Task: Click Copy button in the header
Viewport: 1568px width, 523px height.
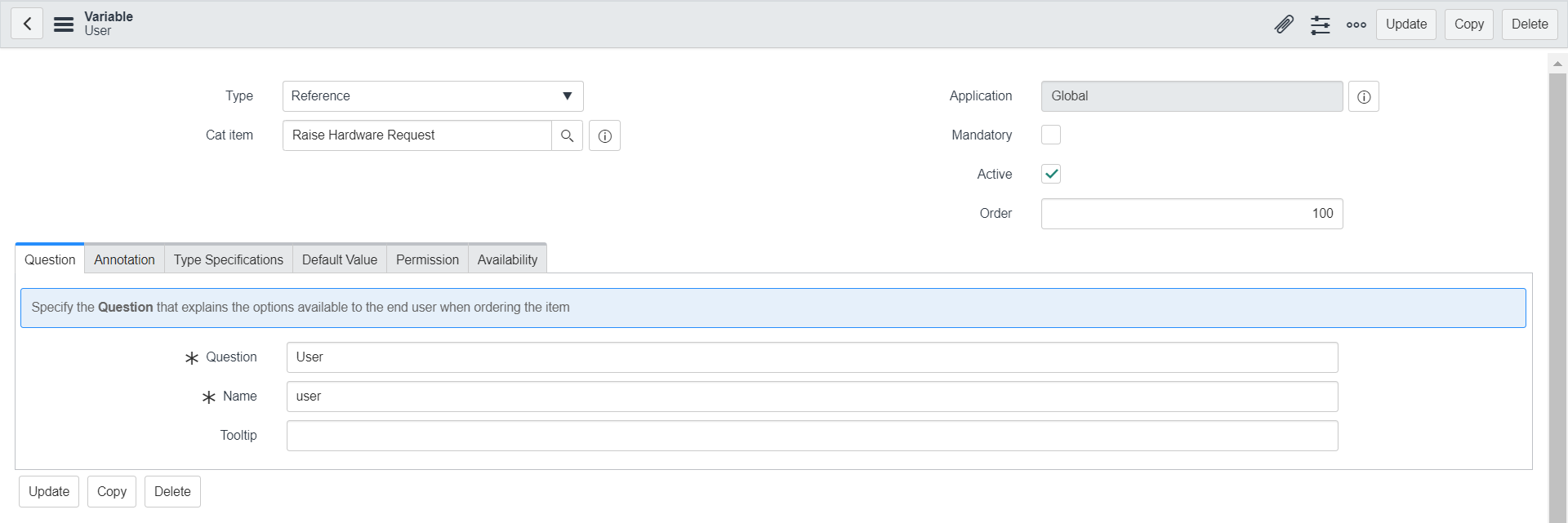Action: tap(1469, 24)
